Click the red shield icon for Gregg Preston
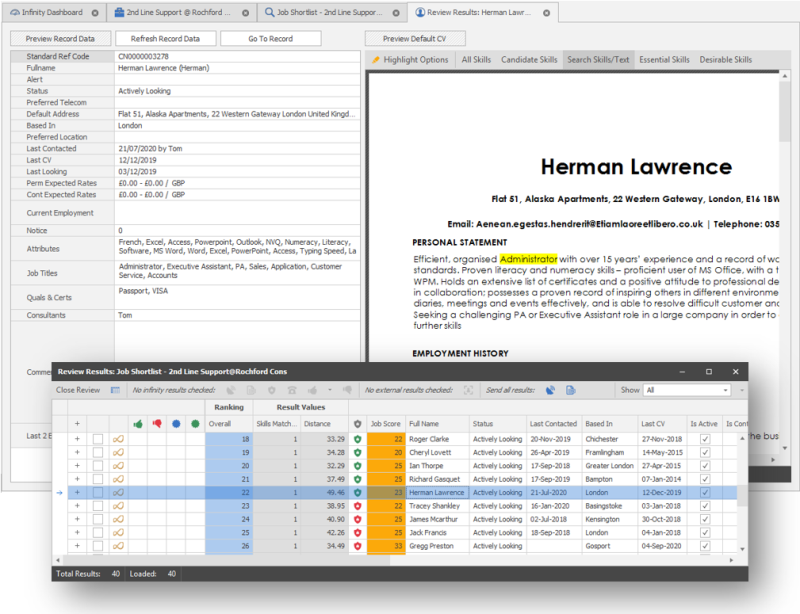 point(358,546)
